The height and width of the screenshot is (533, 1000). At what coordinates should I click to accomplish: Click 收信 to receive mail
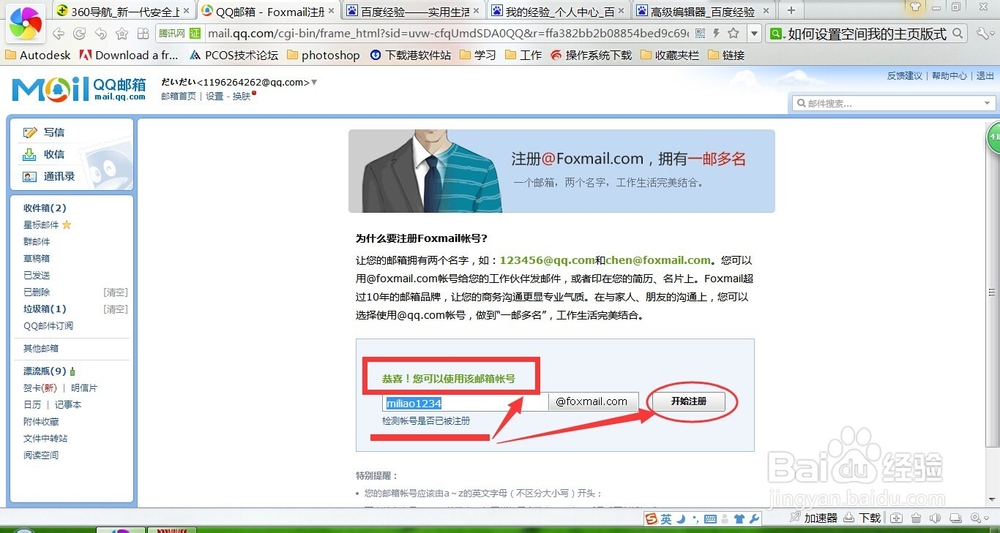point(54,154)
